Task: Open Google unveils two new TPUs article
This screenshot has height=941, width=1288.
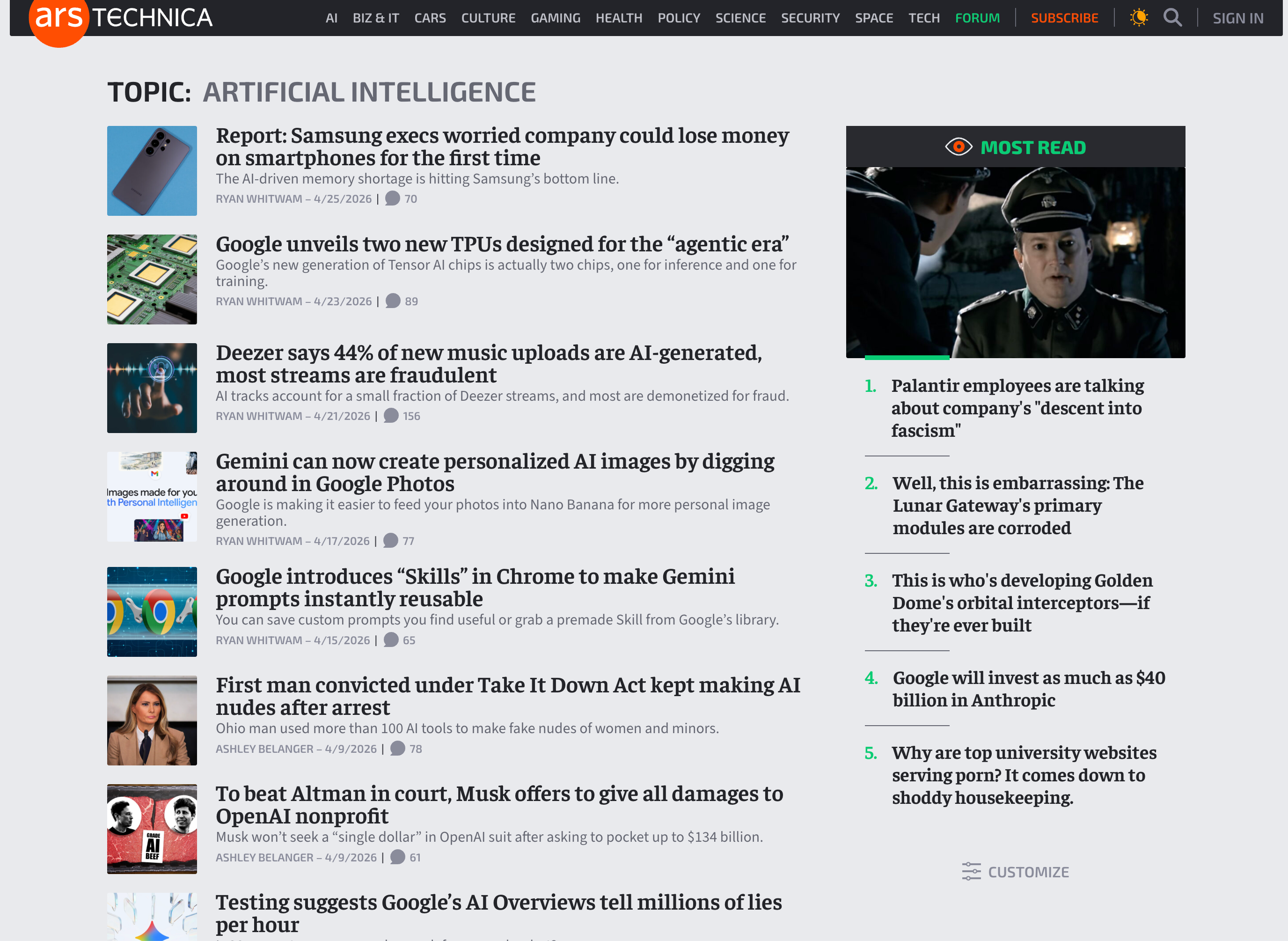Action: 502,244
